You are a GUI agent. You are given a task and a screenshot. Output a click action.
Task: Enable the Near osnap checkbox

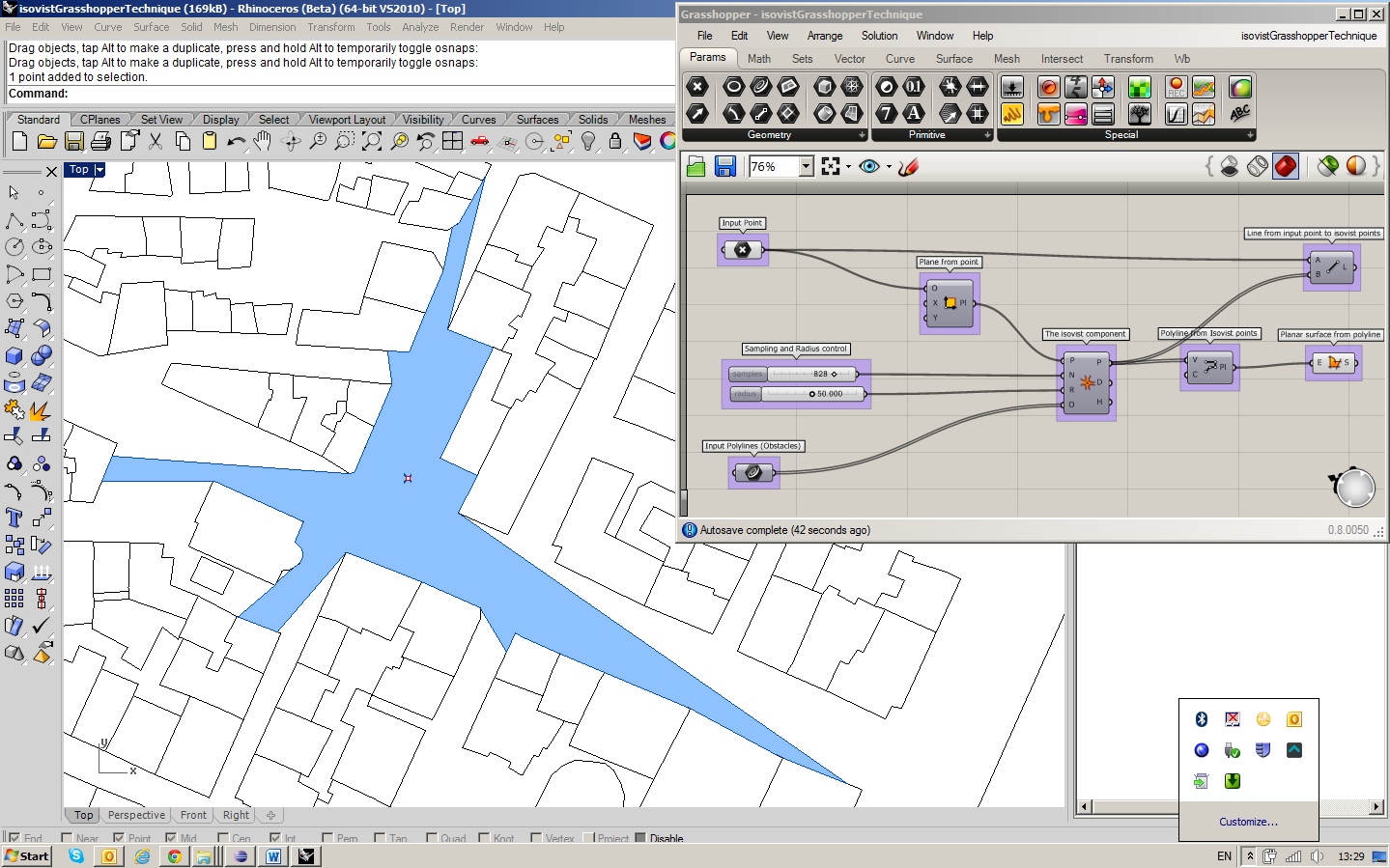coord(67,838)
